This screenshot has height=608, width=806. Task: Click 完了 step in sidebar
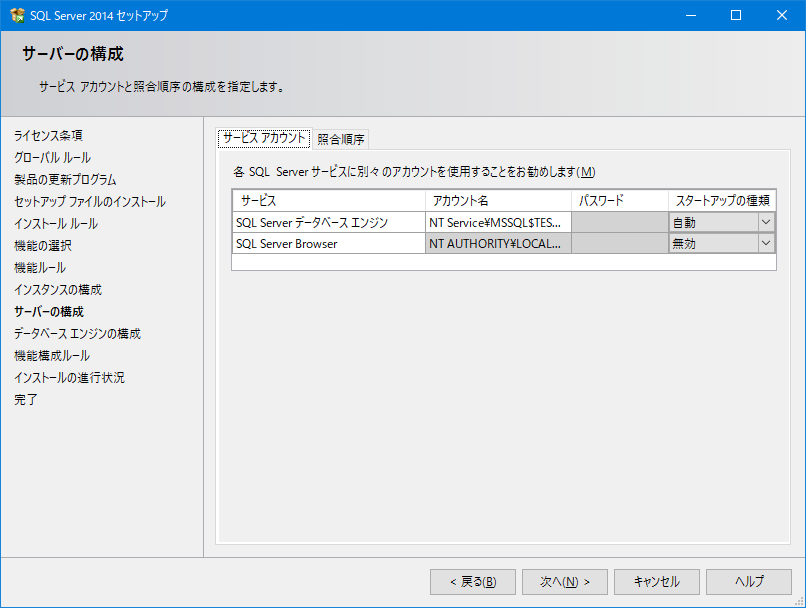coord(26,400)
